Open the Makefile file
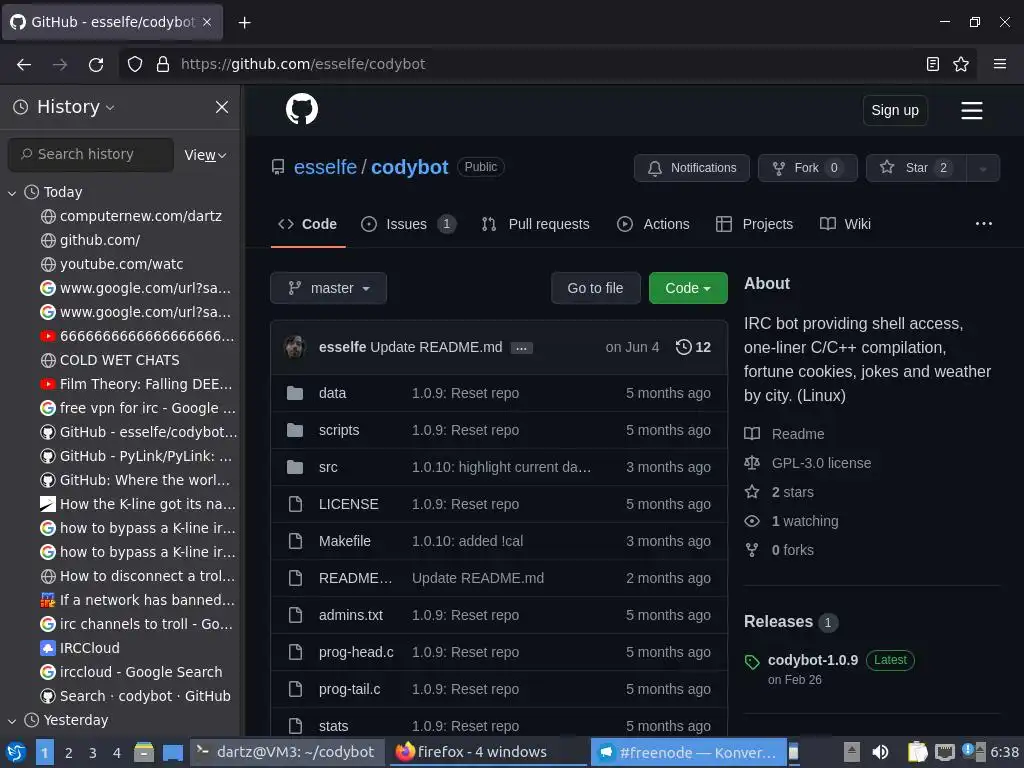The width and height of the screenshot is (1024, 768). (344, 541)
